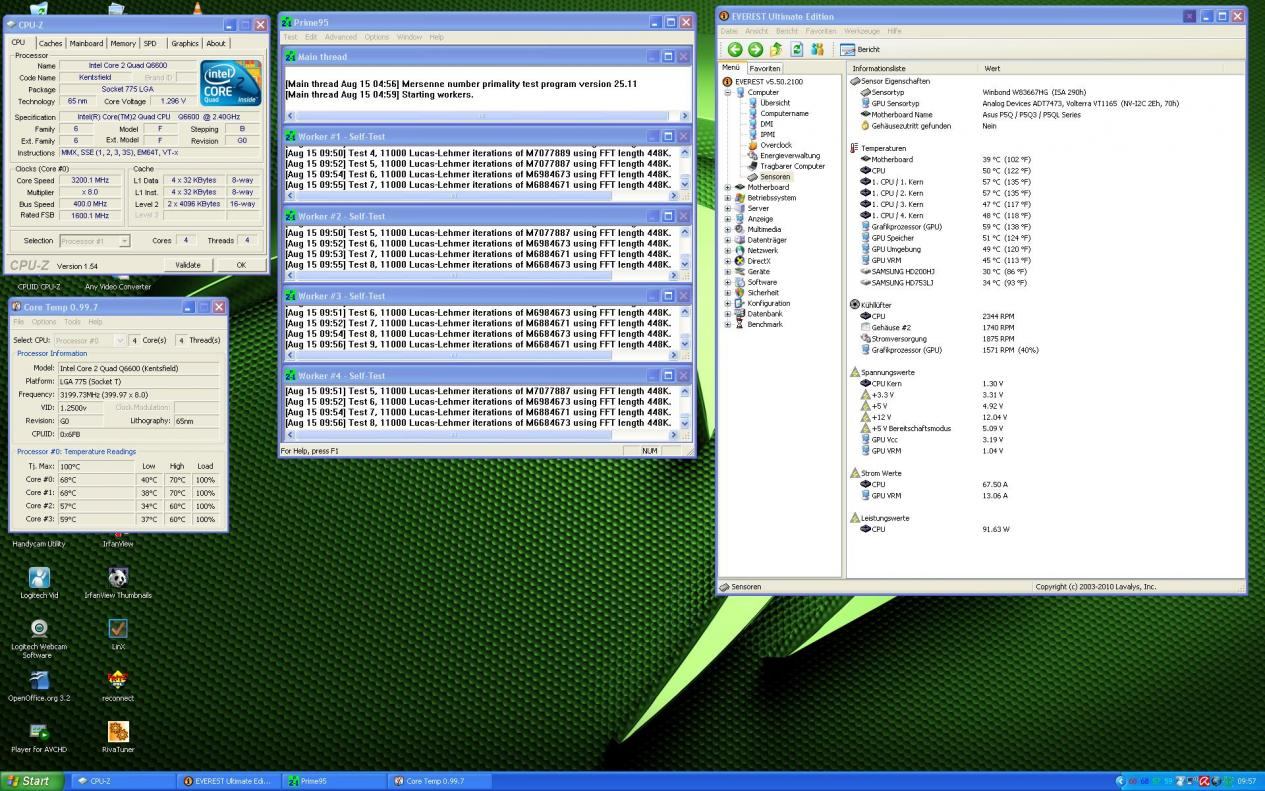Open Test menu in Prime95
The width and height of the screenshot is (1265, 791).
291,37
